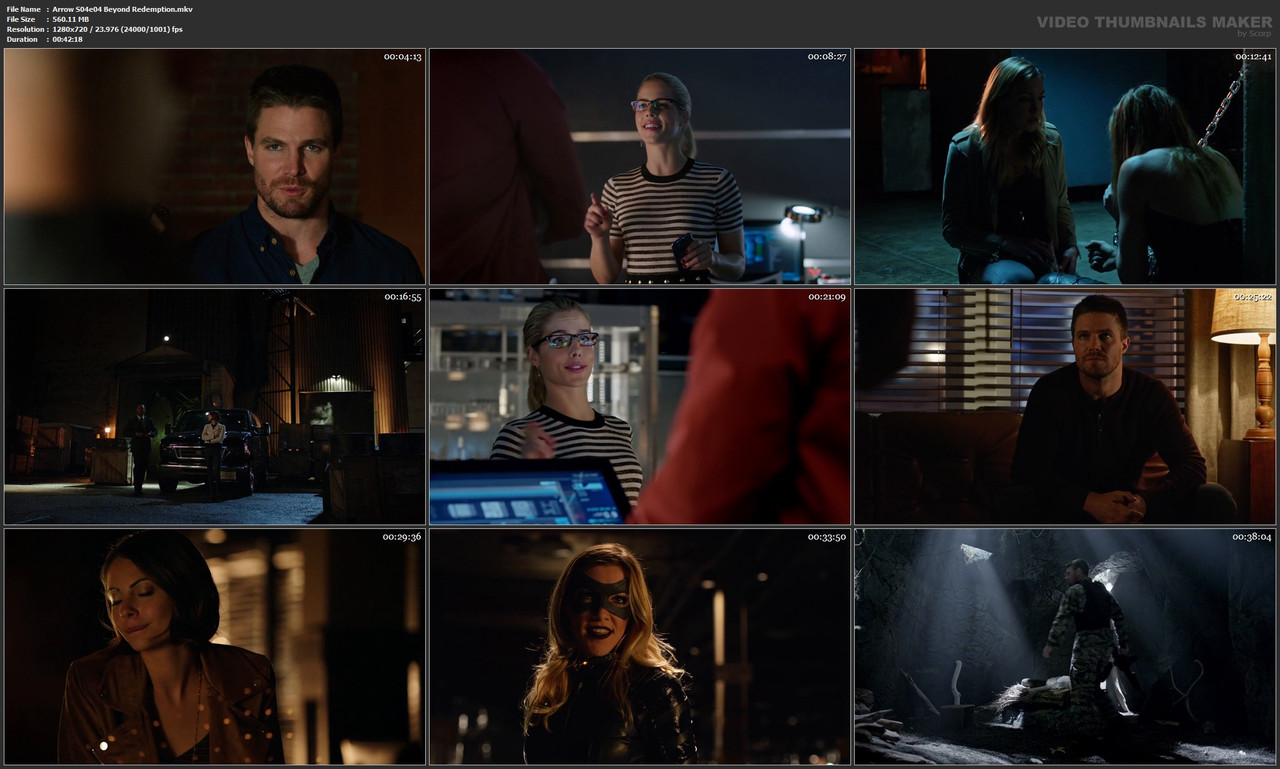Click the resolution text '1280x720 / 23.976 (24000/1001) fps'
The height and width of the screenshot is (769, 1280).
point(118,29)
